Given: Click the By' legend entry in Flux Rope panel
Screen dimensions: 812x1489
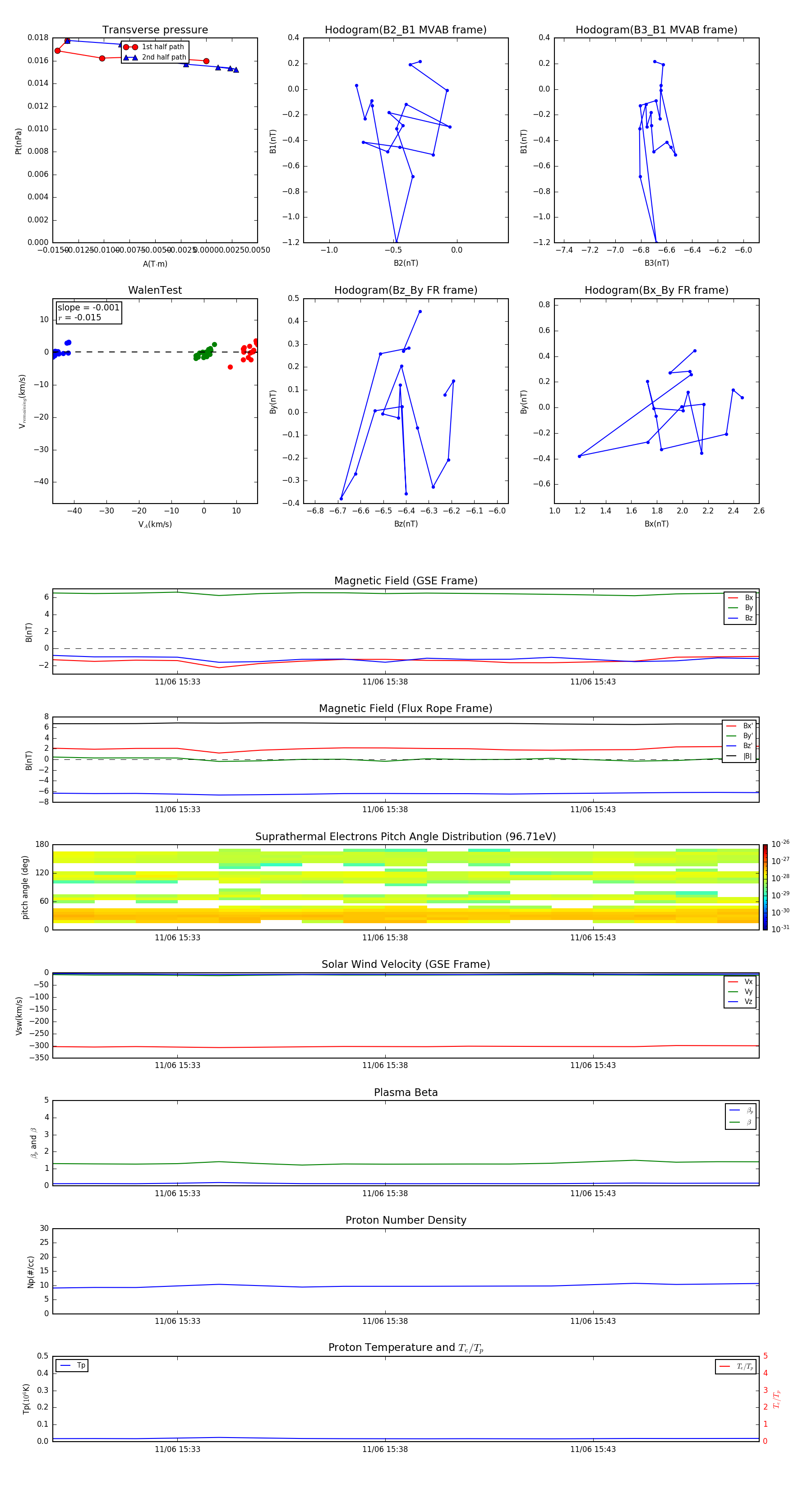Looking at the screenshot, I should [739, 736].
